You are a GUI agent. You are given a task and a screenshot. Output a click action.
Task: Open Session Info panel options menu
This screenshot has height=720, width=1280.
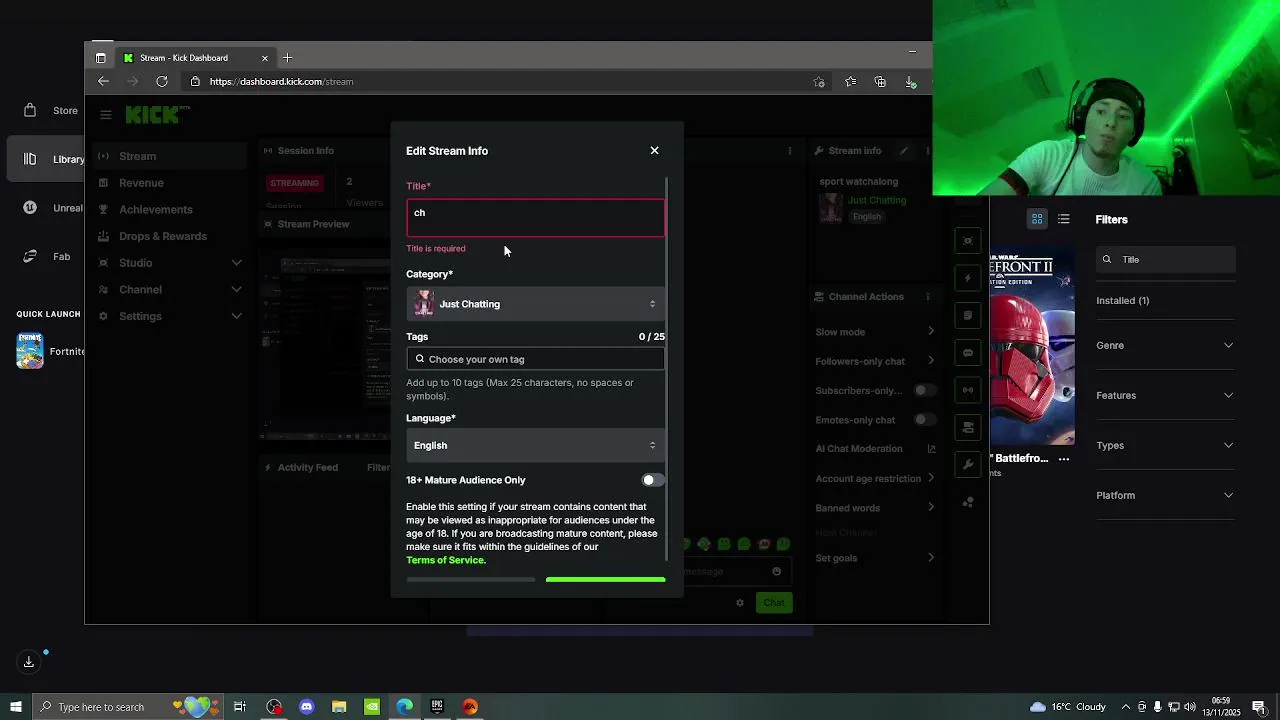790,151
